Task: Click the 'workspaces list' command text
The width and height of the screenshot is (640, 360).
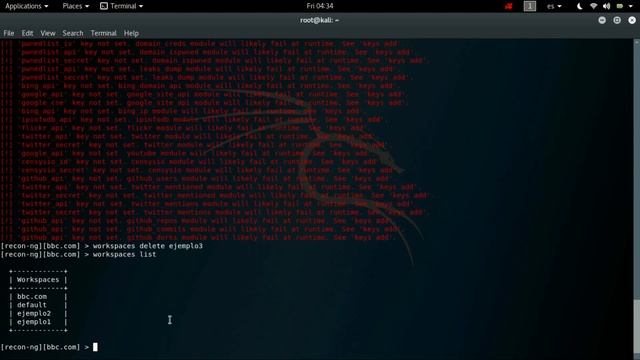Action: pos(124,254)
